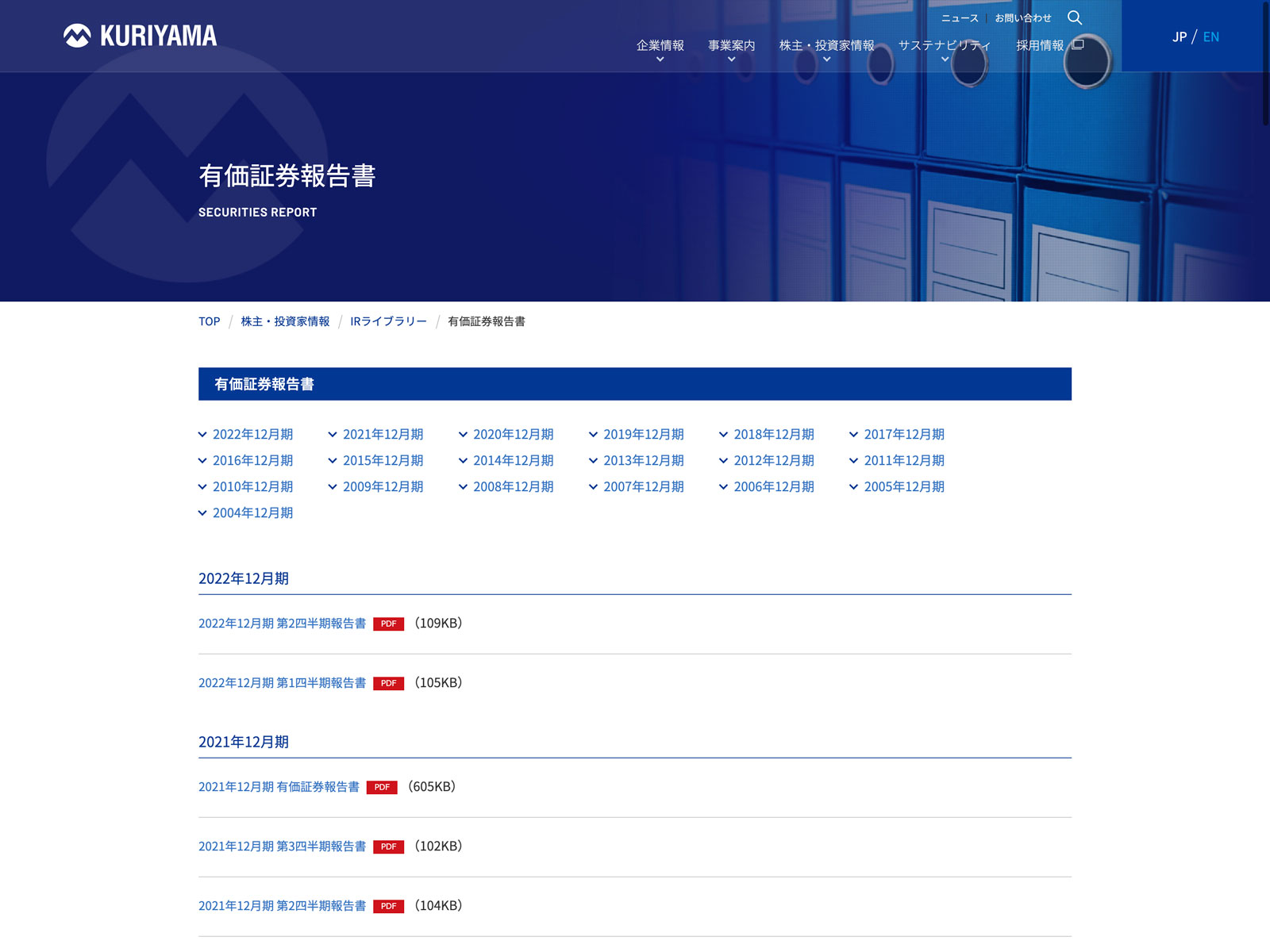
Task: Expand the 株主・投資家情報 menu
Action: (x=826, y=50)
